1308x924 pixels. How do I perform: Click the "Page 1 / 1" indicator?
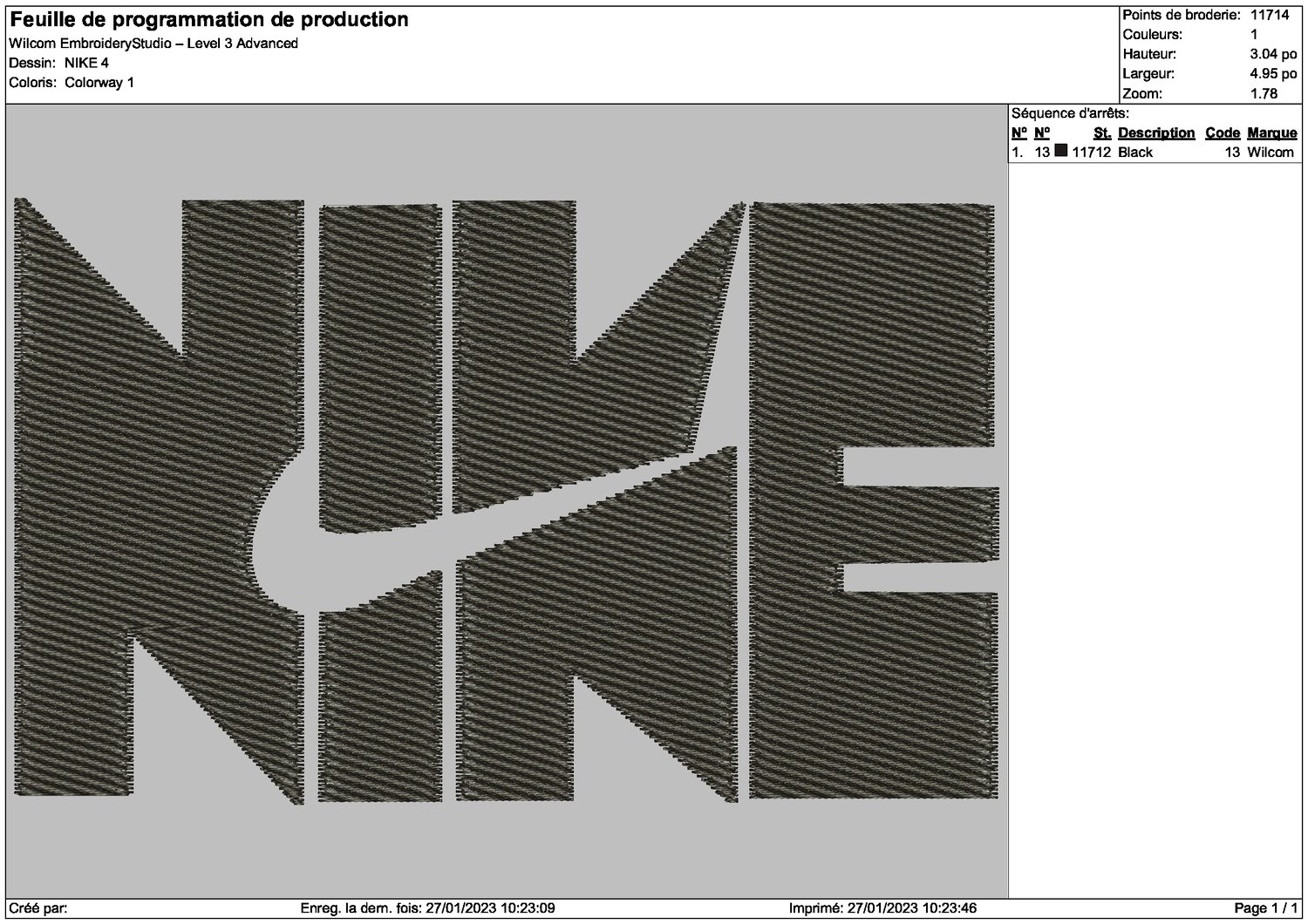(1265, 908)
